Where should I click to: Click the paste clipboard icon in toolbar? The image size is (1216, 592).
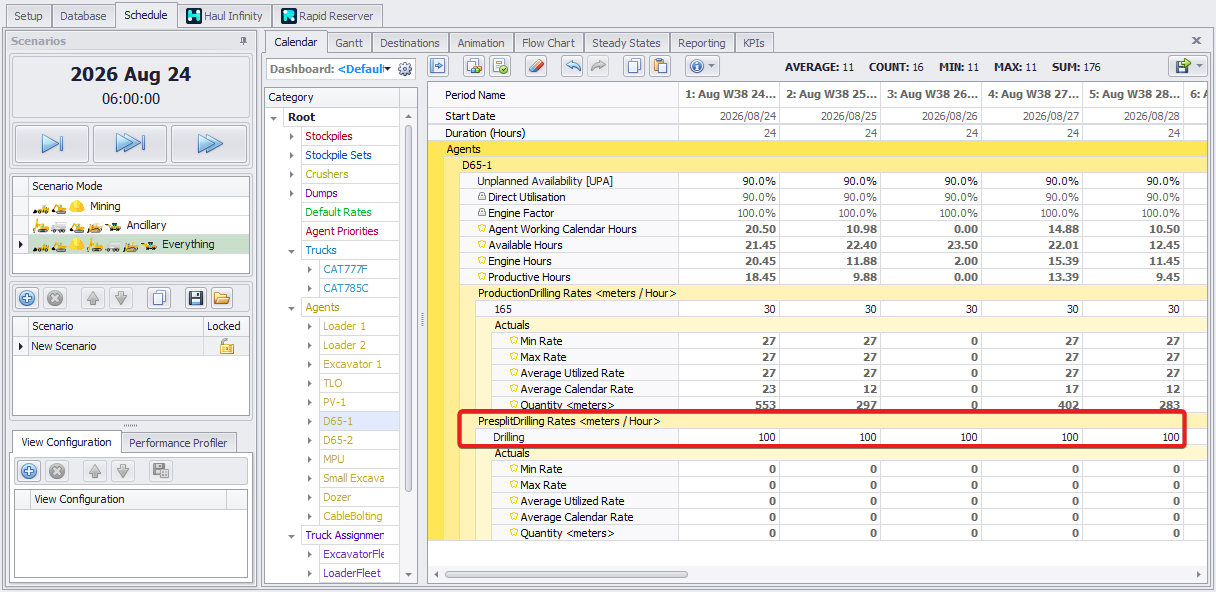[x=659, y=67]
